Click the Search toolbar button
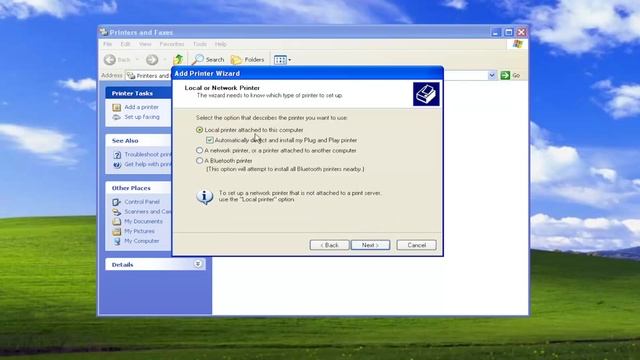Image resolution: width=640 pixels, height=360 pixels. point(209,60)
